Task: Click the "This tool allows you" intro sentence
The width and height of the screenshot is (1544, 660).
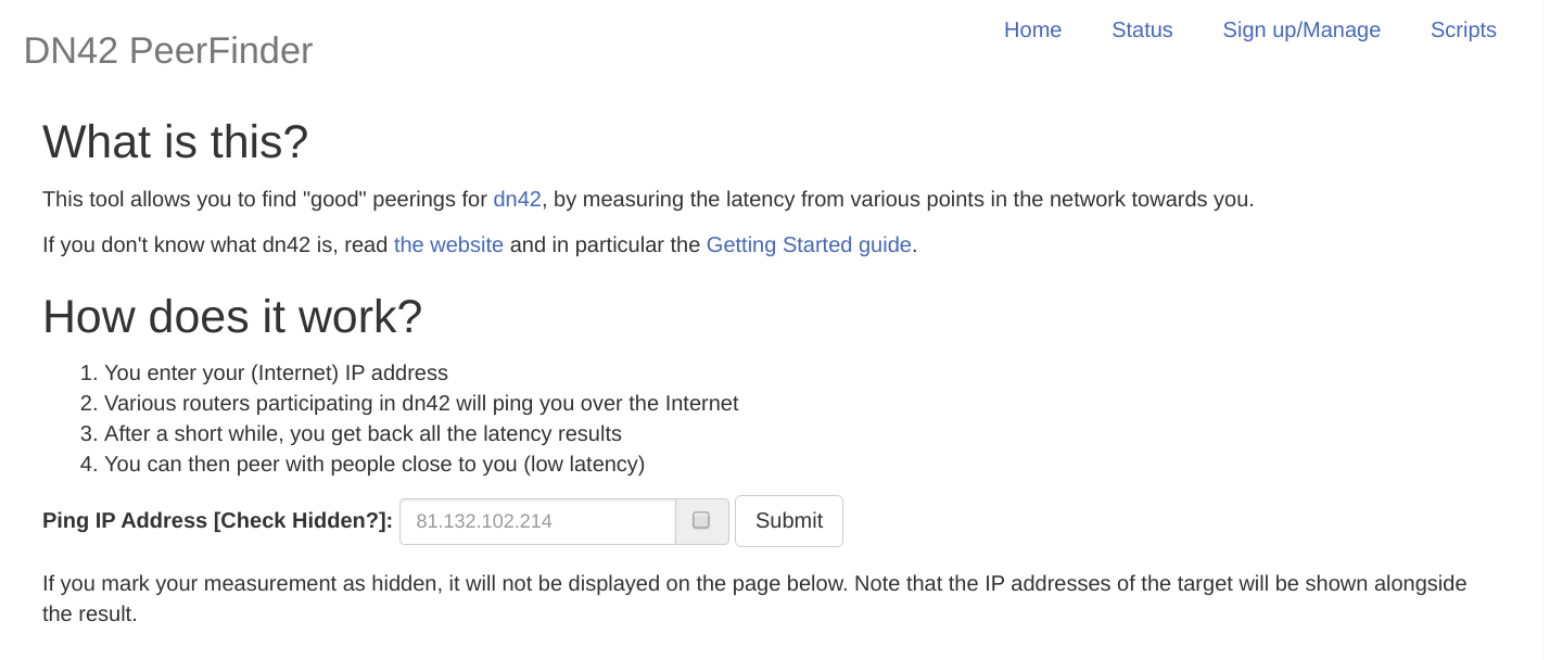Action: (x=648, y=199)
